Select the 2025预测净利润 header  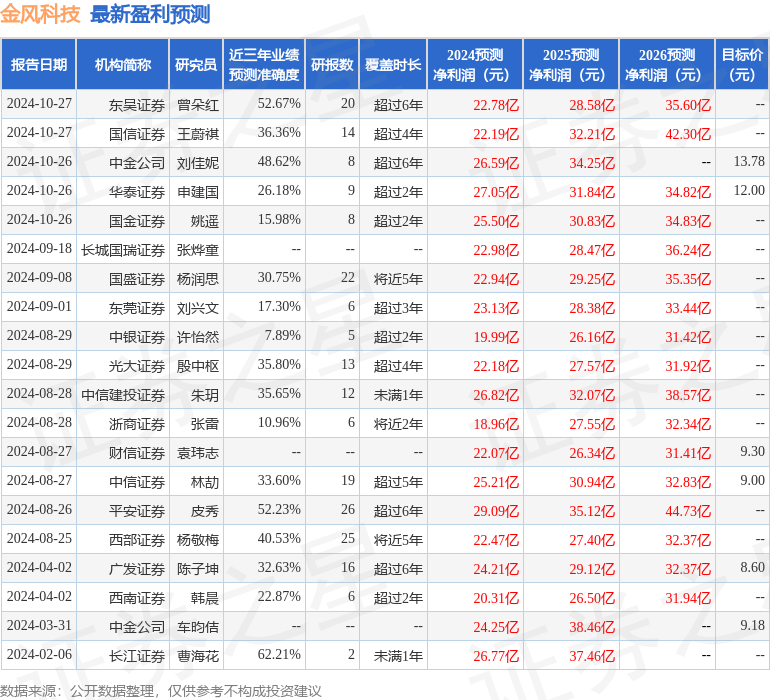point(571,64)
